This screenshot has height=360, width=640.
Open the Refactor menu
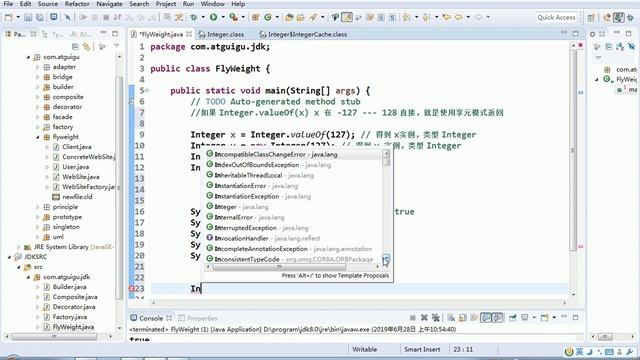(x=77, y=4)
